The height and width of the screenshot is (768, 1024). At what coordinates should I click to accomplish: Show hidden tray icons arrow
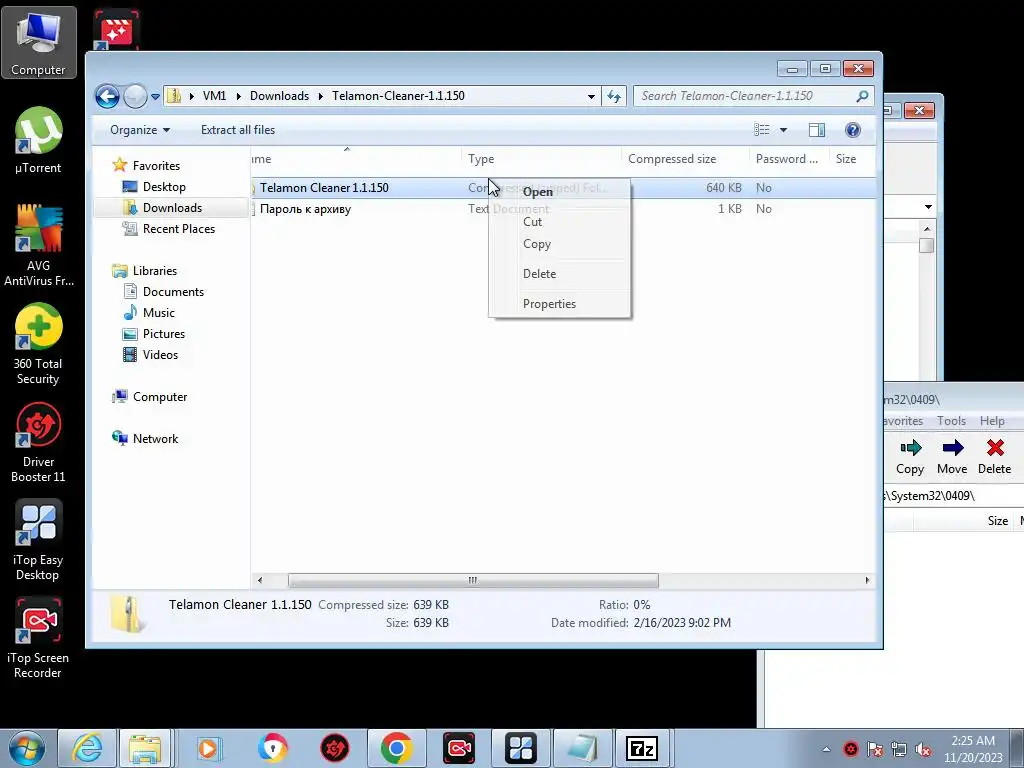826,749
